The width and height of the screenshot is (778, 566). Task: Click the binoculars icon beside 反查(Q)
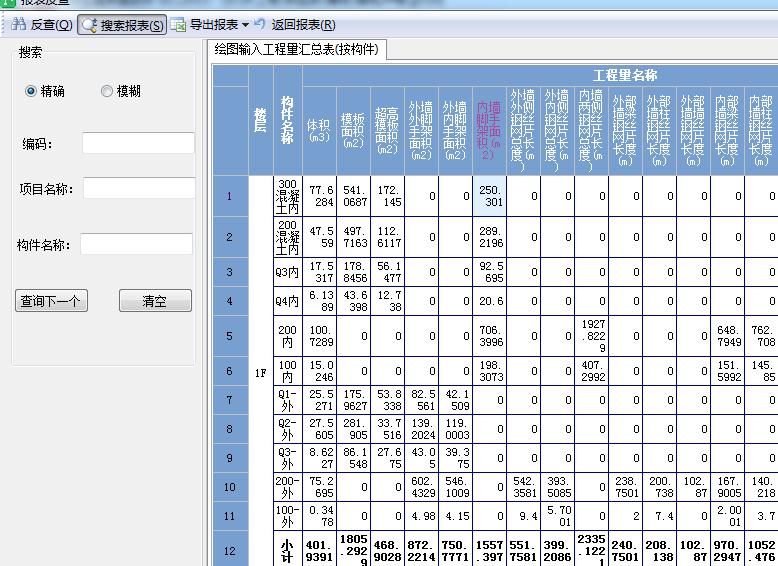18,24
